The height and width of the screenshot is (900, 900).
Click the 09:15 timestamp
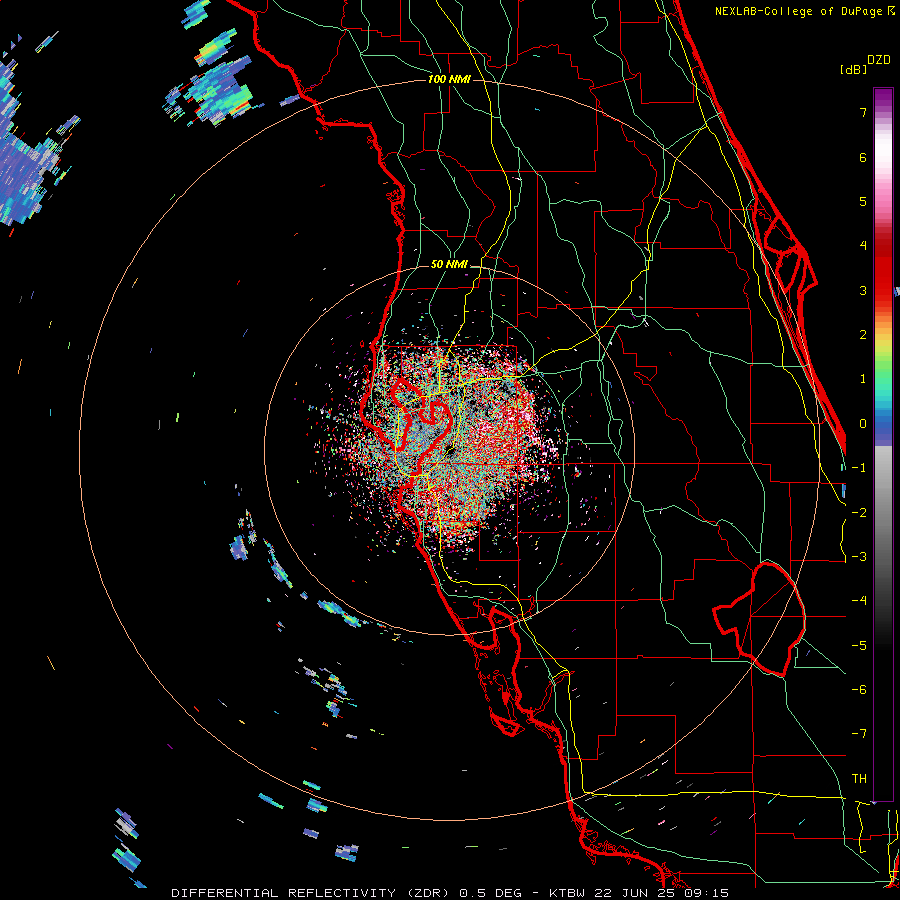tap(707, 893)
